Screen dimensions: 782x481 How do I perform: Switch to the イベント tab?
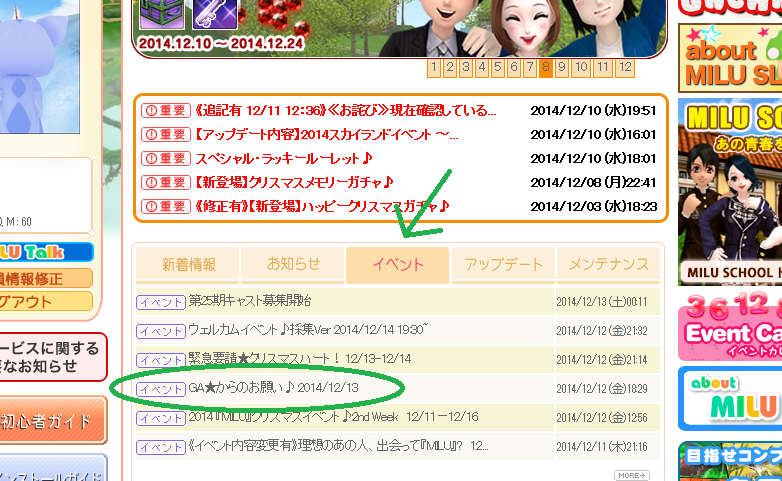[397, 265]
